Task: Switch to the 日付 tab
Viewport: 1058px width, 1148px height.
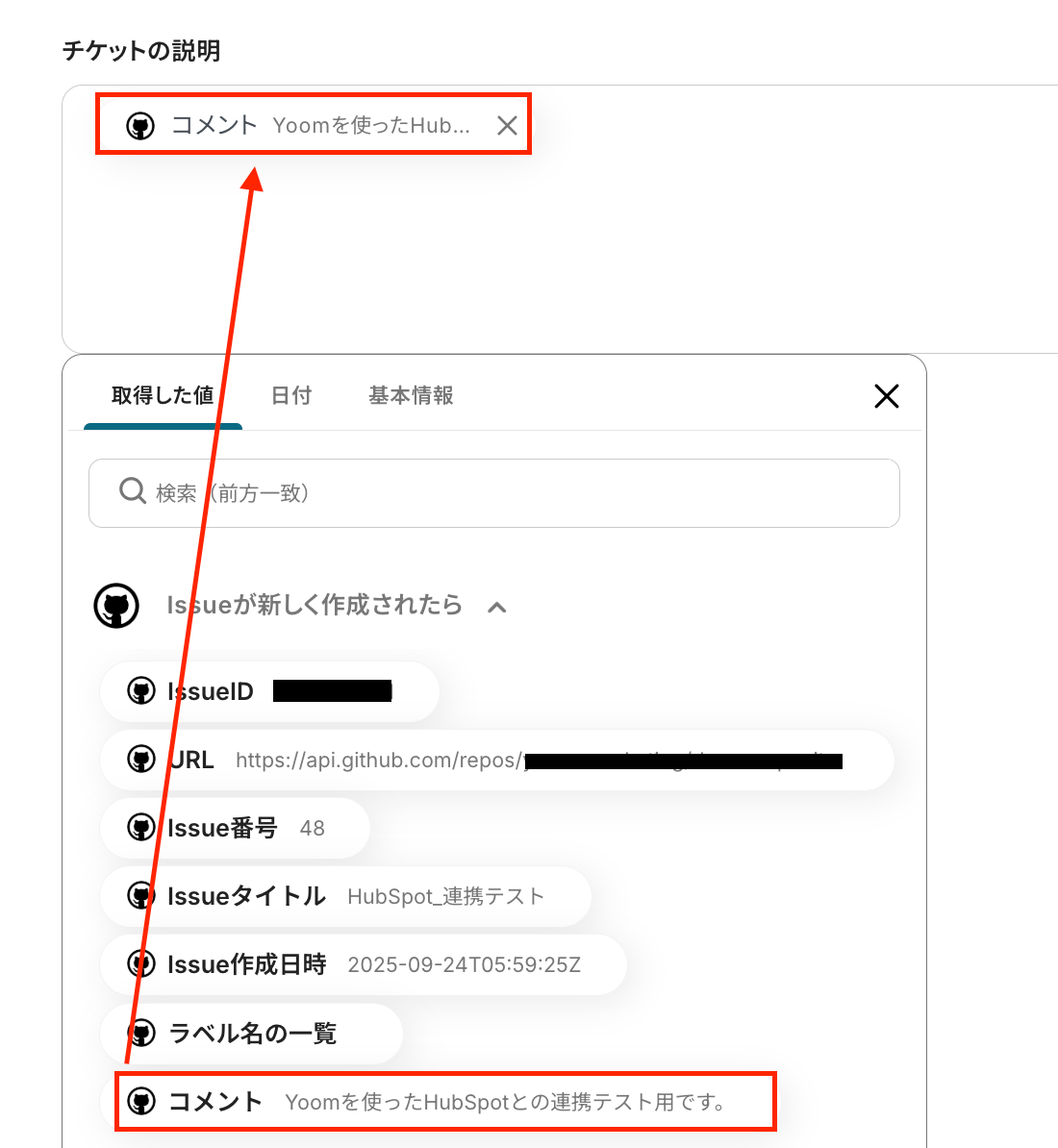Action: (x=291, y=395)
